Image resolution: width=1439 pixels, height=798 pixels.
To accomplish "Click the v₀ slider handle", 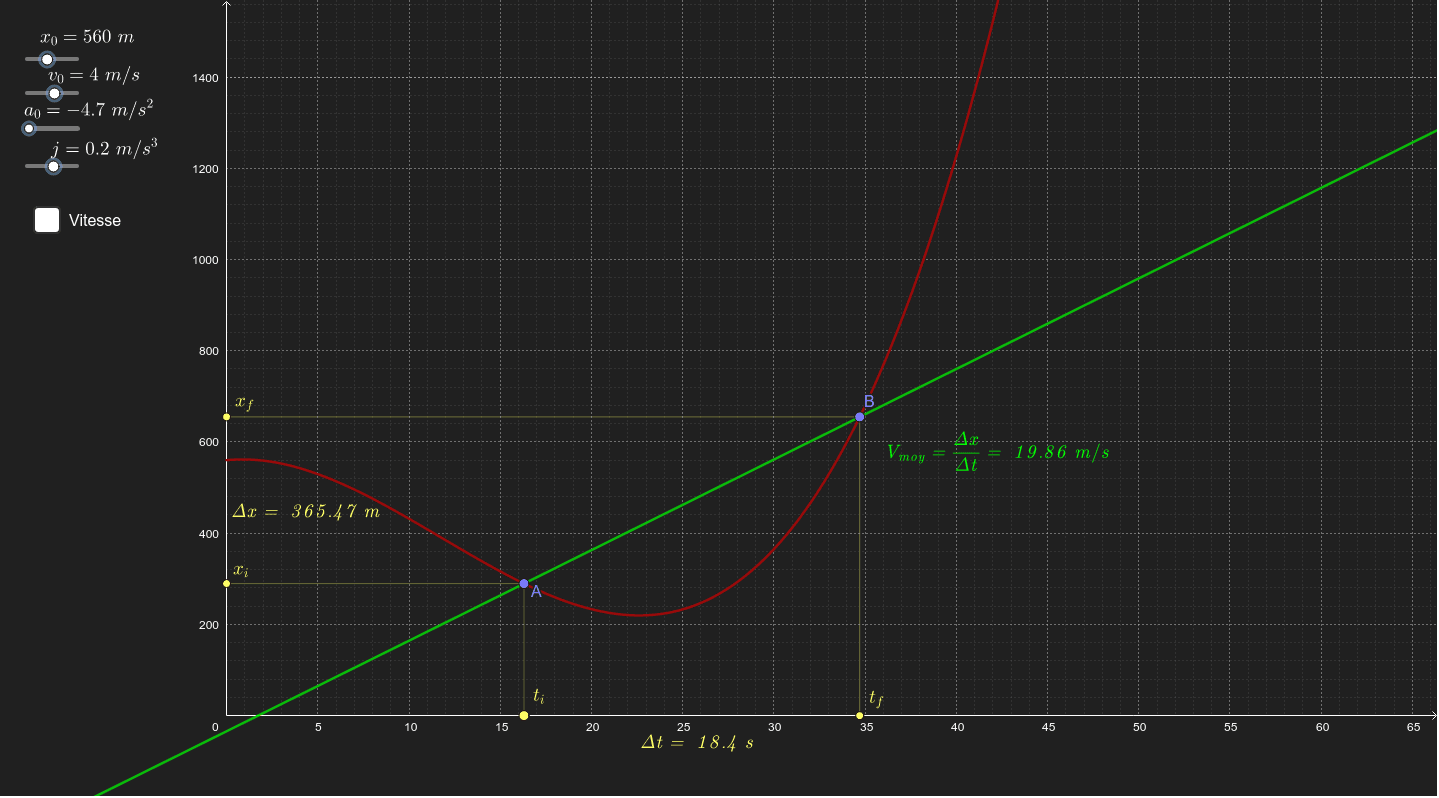I will point(55,93).
